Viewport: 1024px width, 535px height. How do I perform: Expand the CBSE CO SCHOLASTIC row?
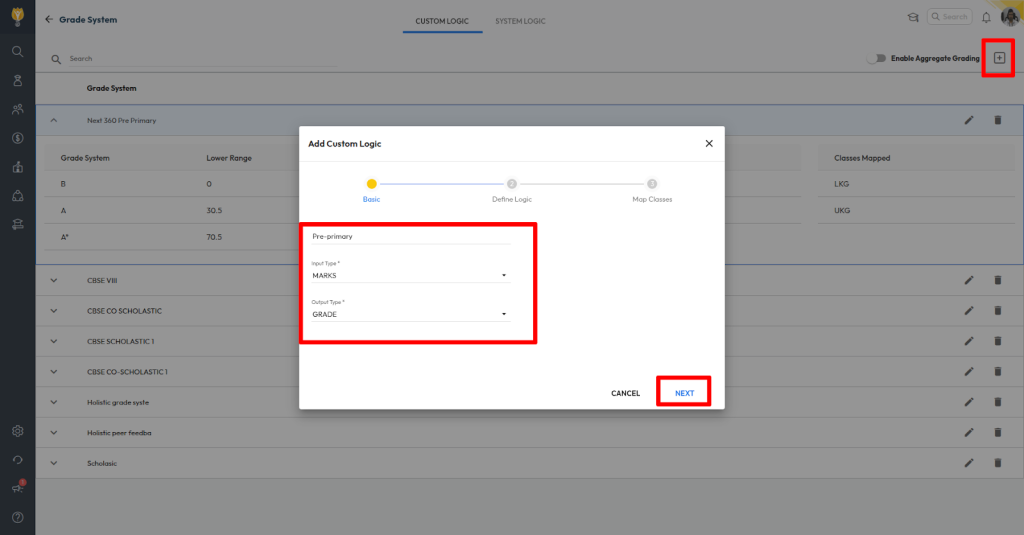(x=54, y=311)
